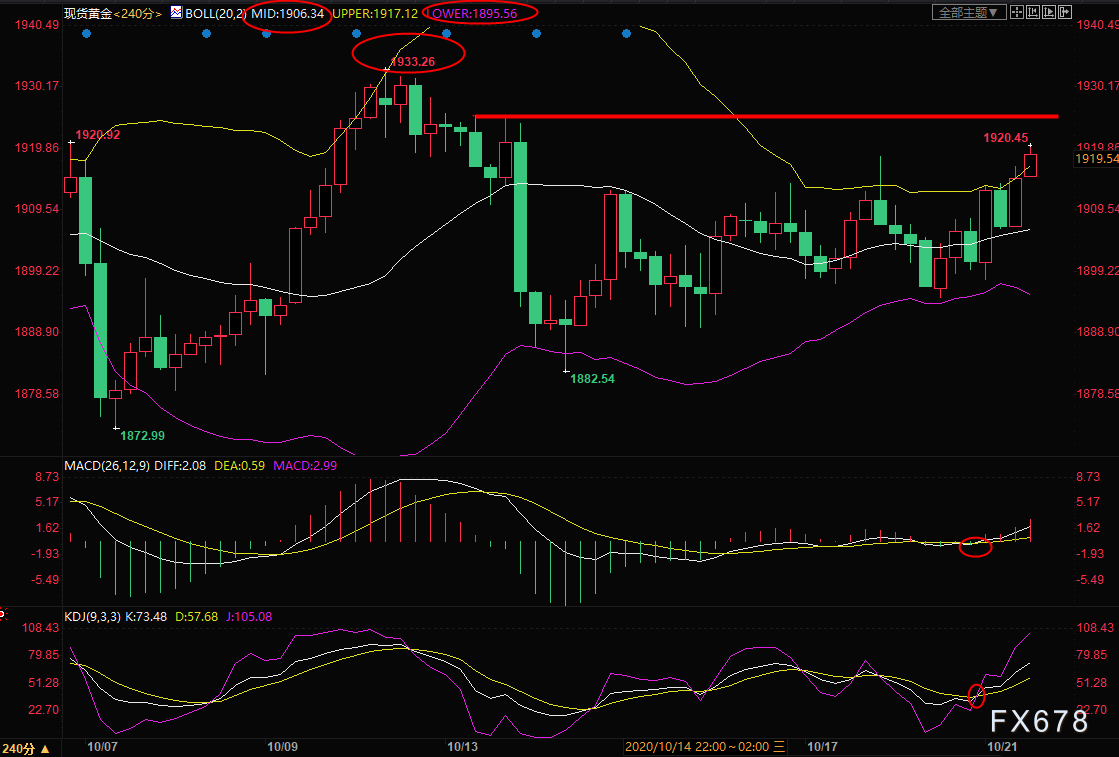Open the 240分 period selector at bottom left
The height and width of the screenshot is (757, 1119).
[26, 748]
